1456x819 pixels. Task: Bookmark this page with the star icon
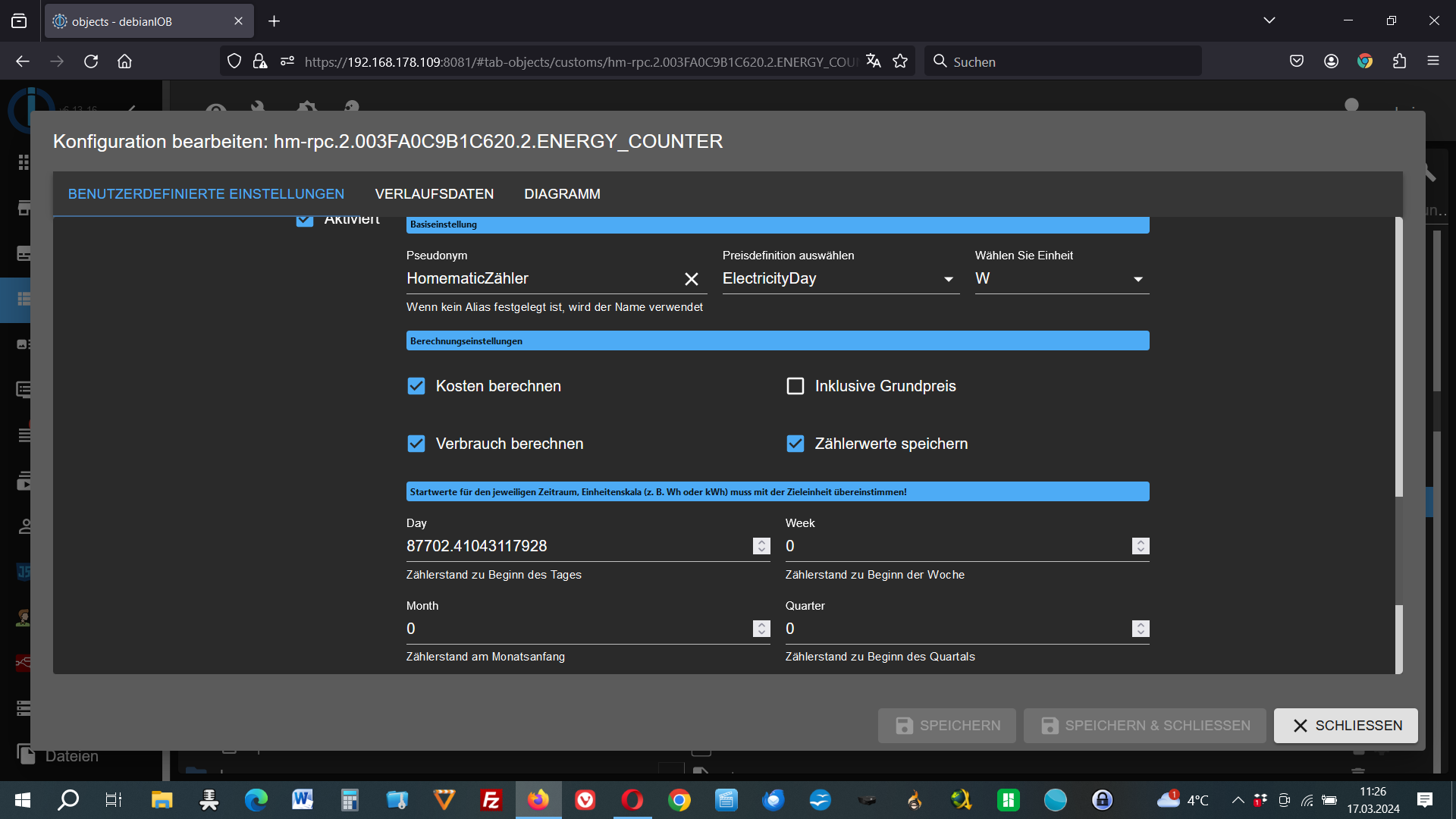pos(900,61)
